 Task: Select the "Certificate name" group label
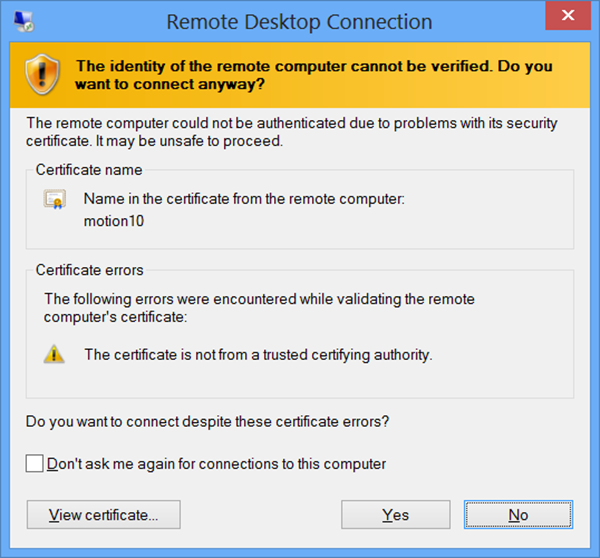pyautogui.click(x=89, y=170)
